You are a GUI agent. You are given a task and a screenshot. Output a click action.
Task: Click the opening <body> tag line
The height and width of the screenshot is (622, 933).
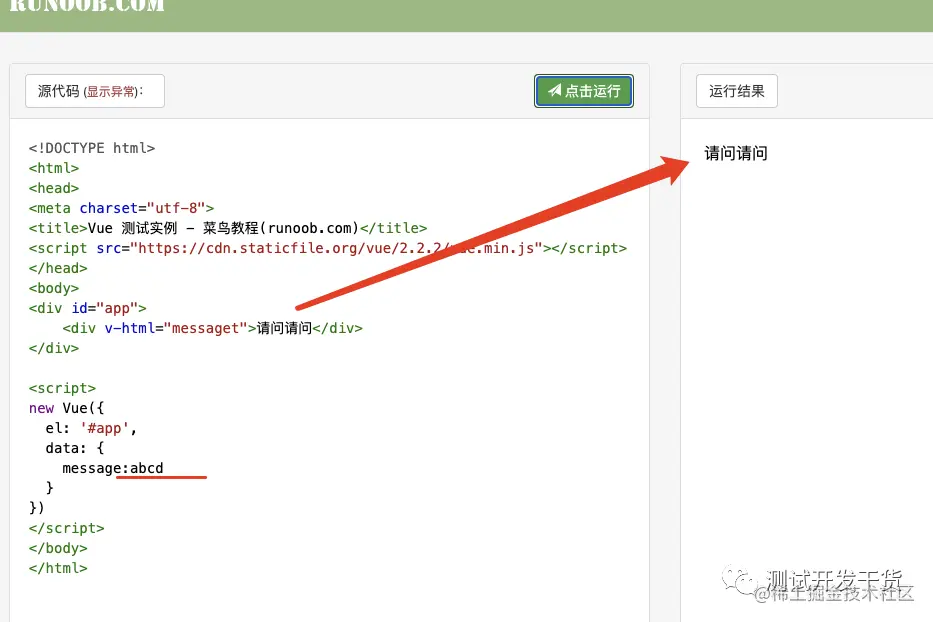point(54,288)
